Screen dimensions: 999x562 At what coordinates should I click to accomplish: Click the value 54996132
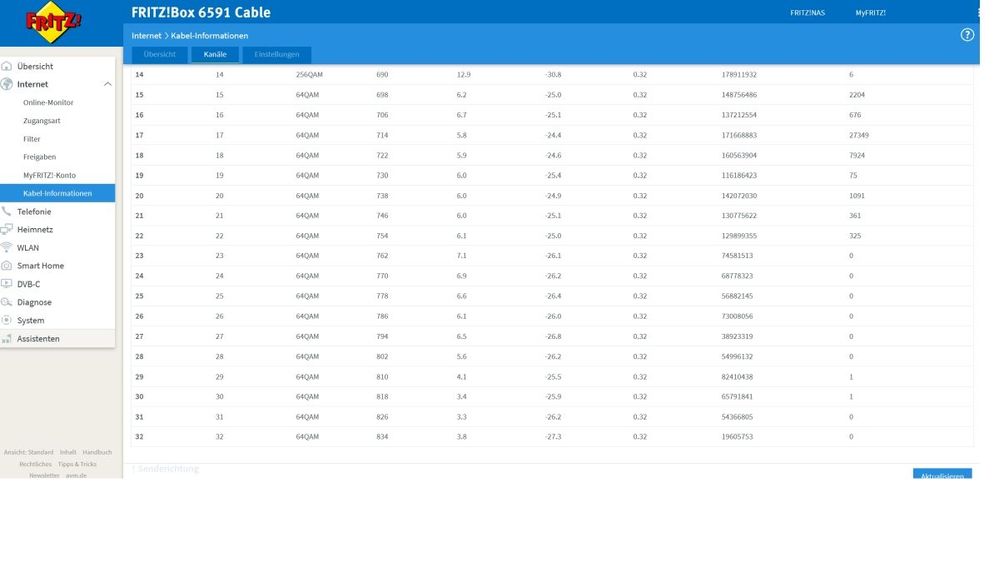737,357
